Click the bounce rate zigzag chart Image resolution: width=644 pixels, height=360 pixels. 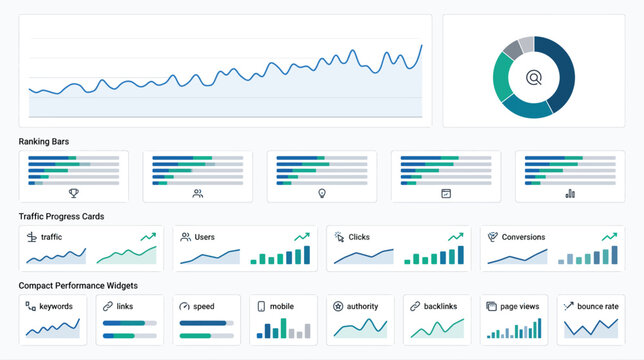coord(591,328)
